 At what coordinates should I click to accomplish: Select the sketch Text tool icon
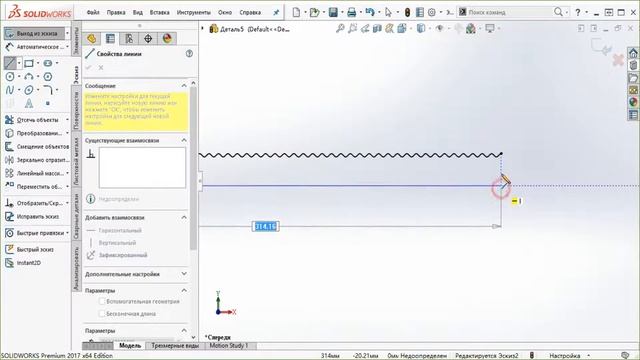click(x=29, y=103)
